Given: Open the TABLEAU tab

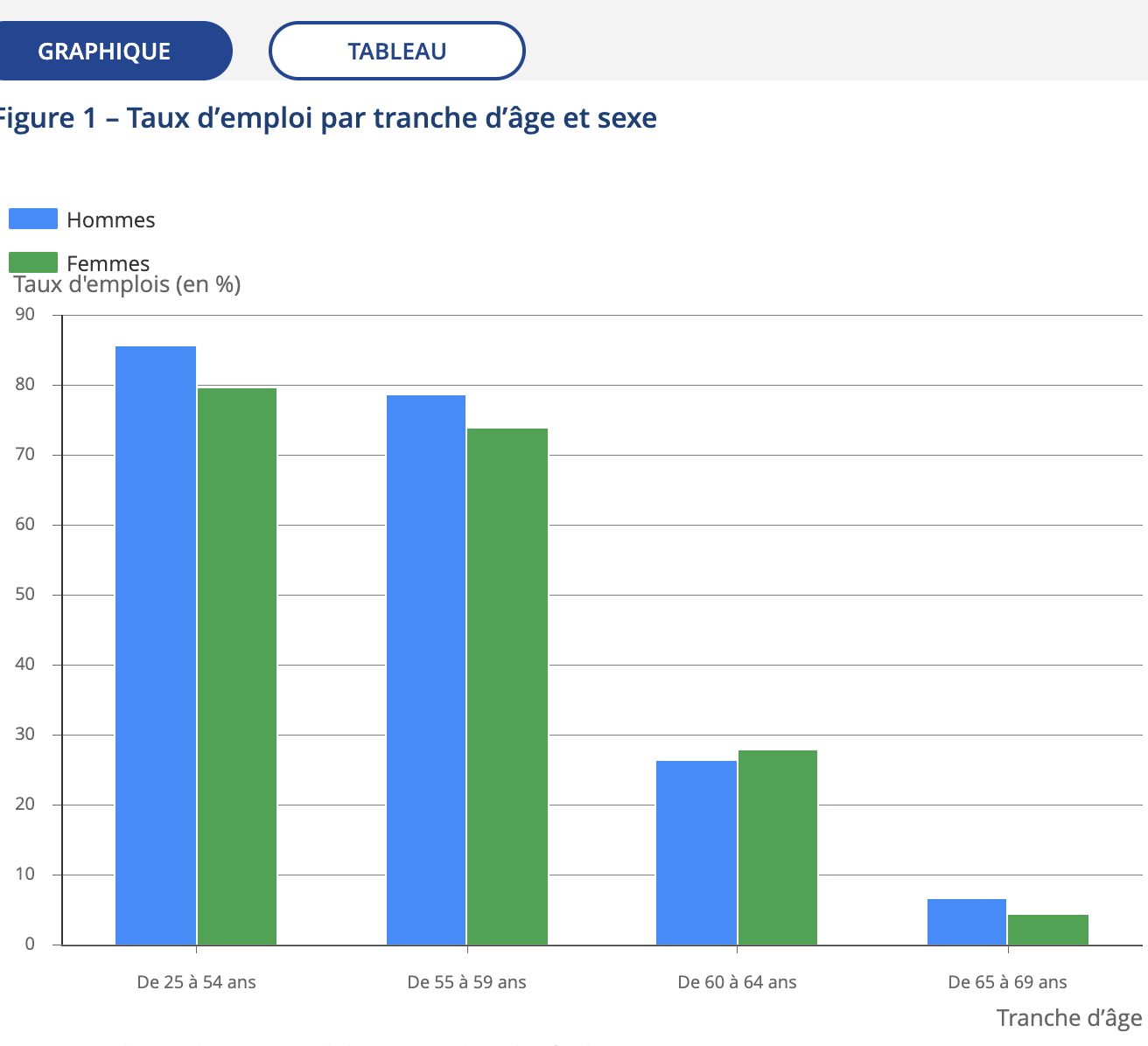Looking at the screenshot, I should point(396,51).
